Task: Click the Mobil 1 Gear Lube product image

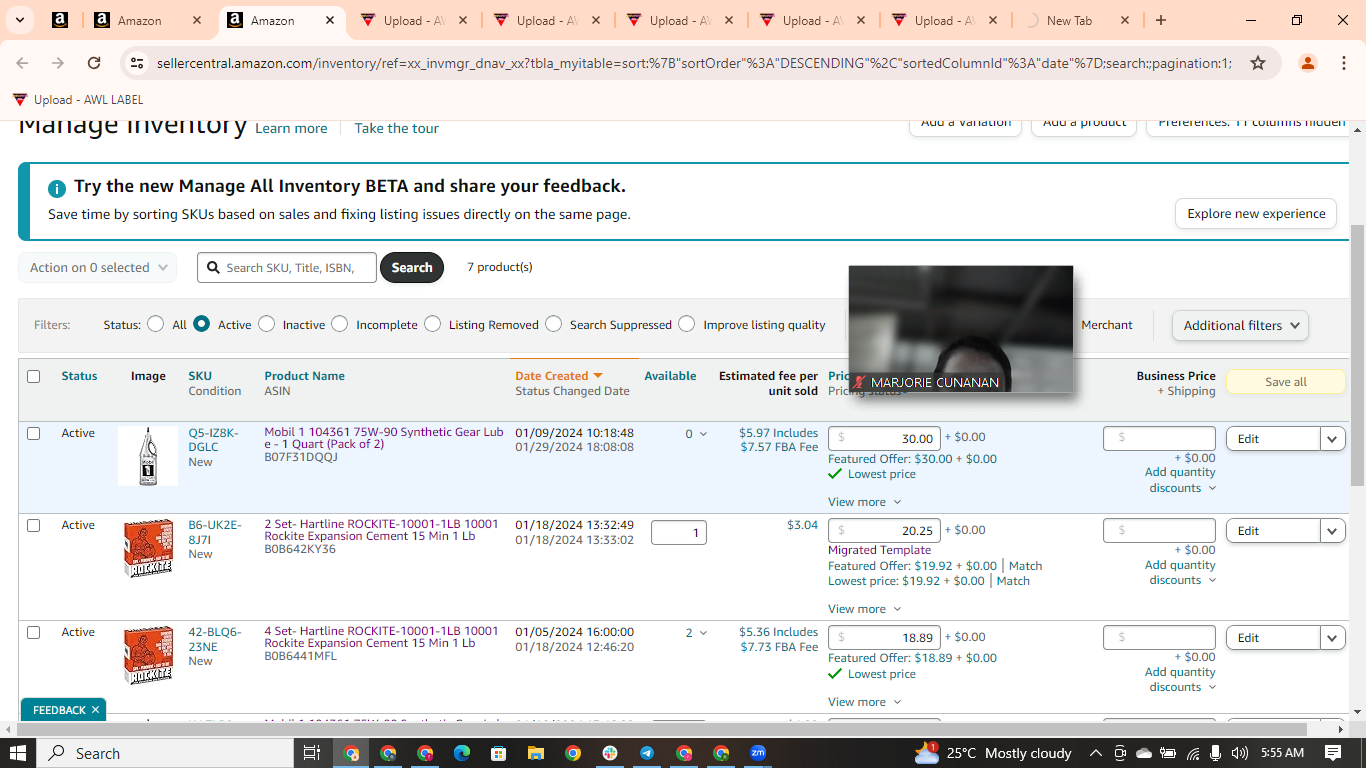Action: [148, 456]
